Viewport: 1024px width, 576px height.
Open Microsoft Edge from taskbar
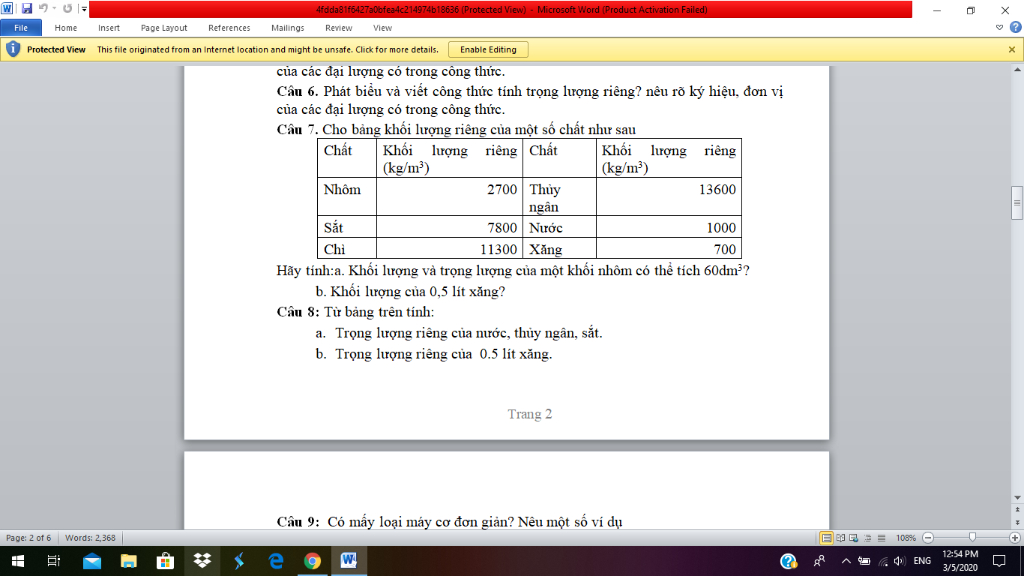(x=276, y=561)
